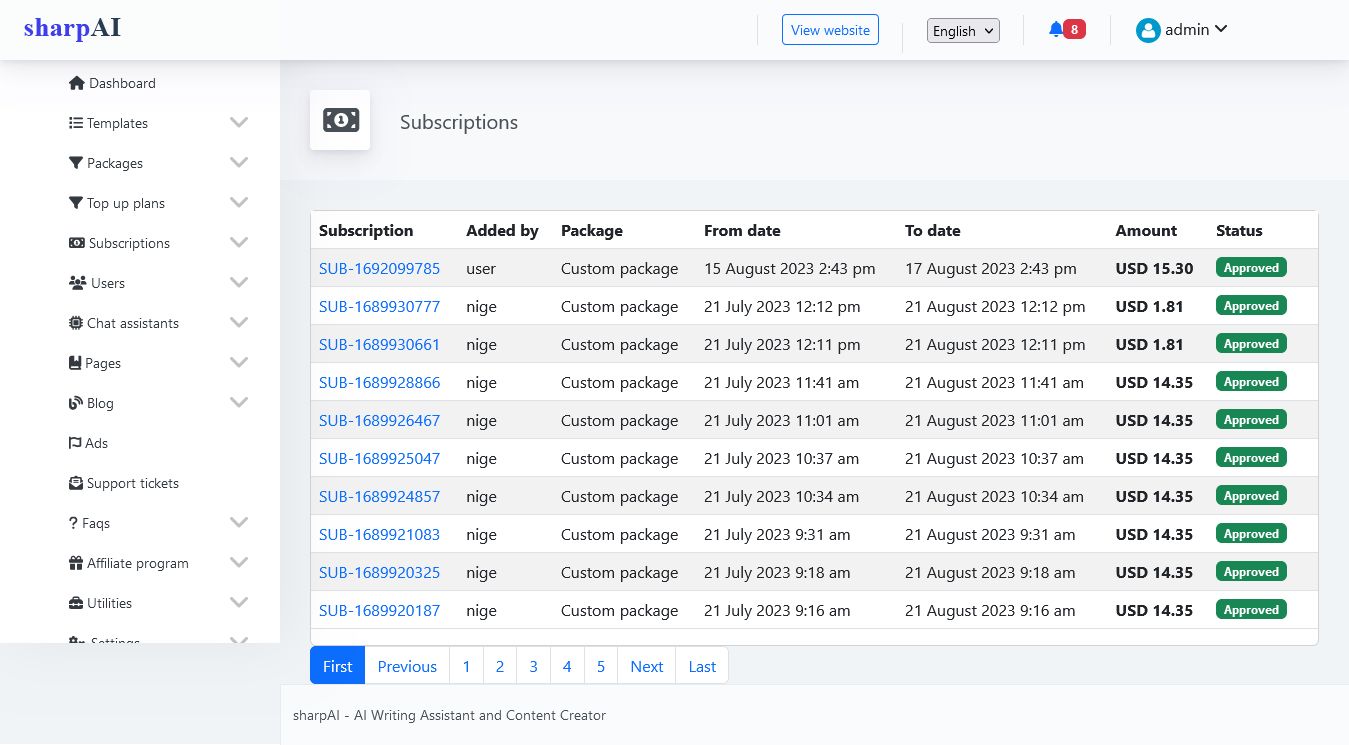Click the Affiliate program gift icon

[76, 563]
